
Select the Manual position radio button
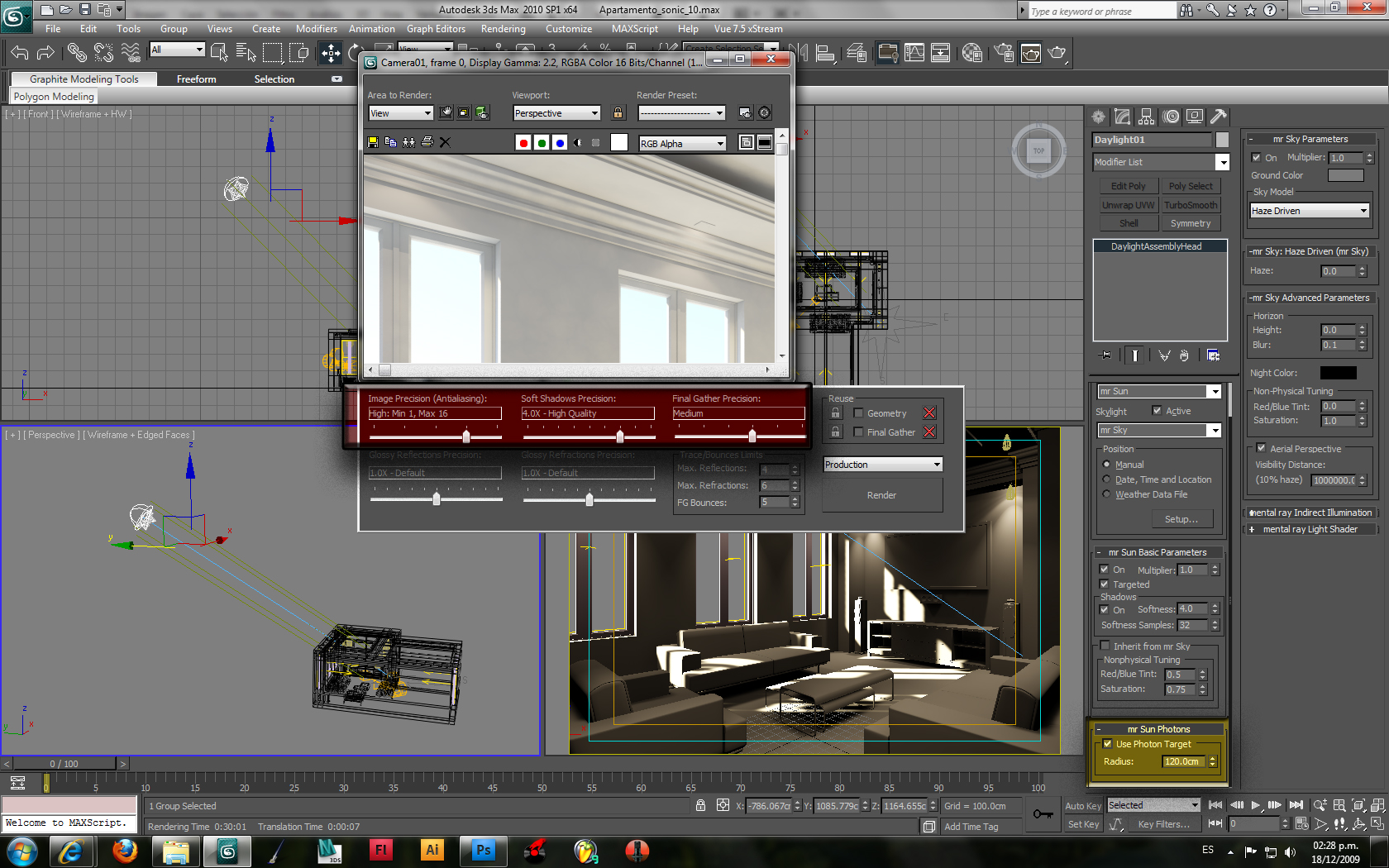coord(1107,465)
